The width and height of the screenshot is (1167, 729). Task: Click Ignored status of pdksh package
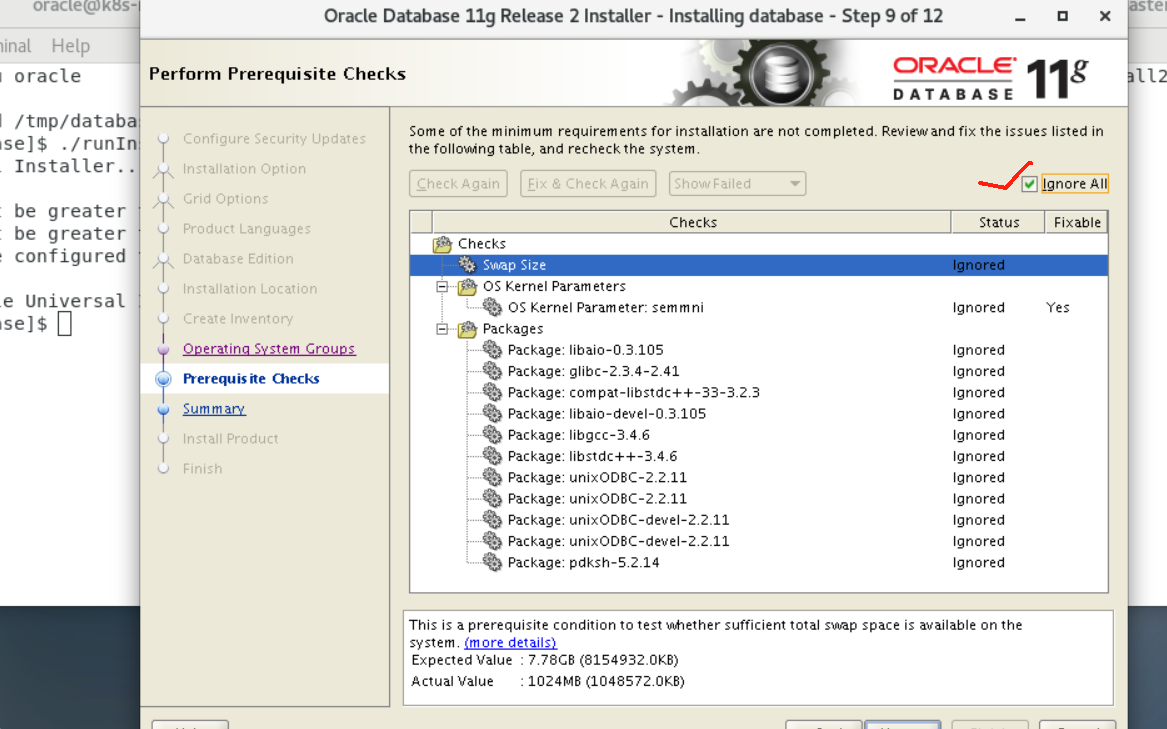point(978,562)
